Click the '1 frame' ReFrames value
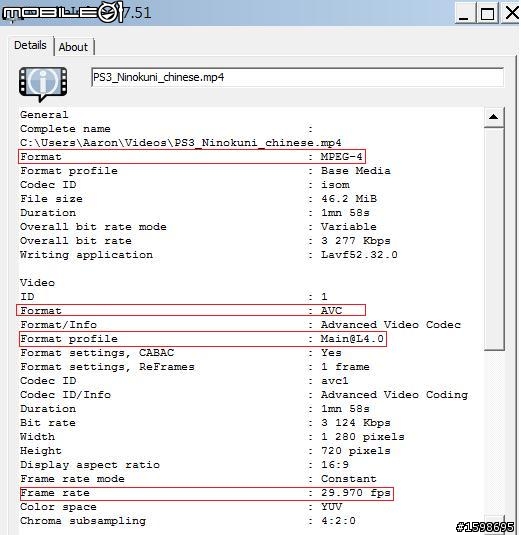The height and width of the screenshot is (535, 521). pyautogui.click(x=345, y=367)
